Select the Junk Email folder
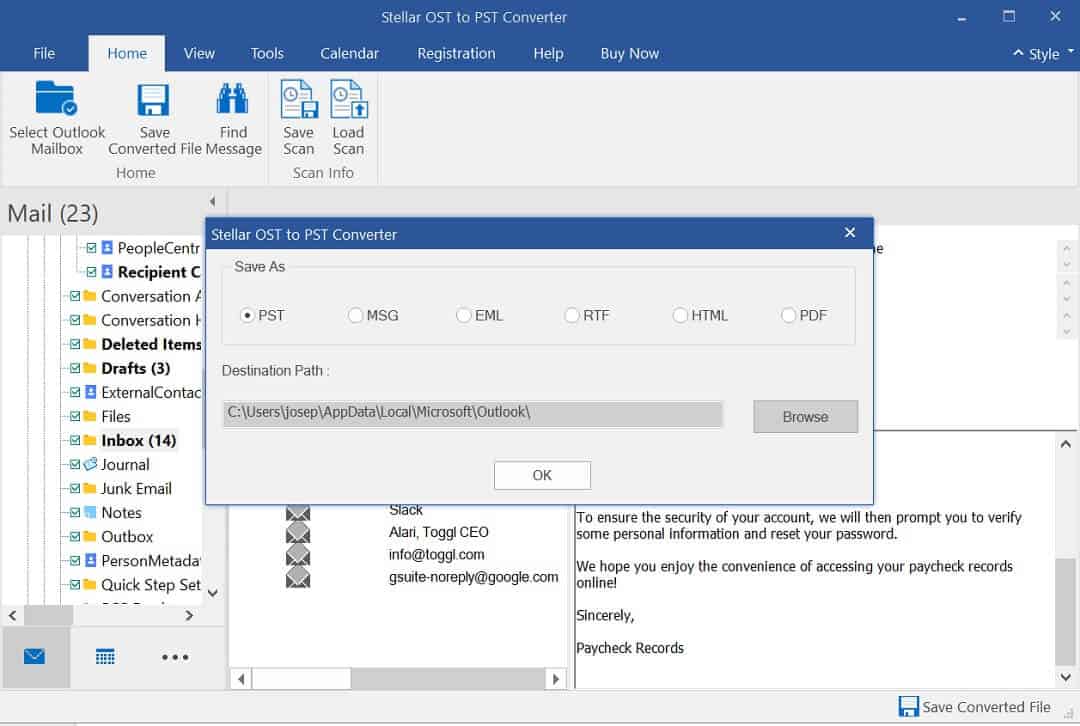 tap(136, 488)
